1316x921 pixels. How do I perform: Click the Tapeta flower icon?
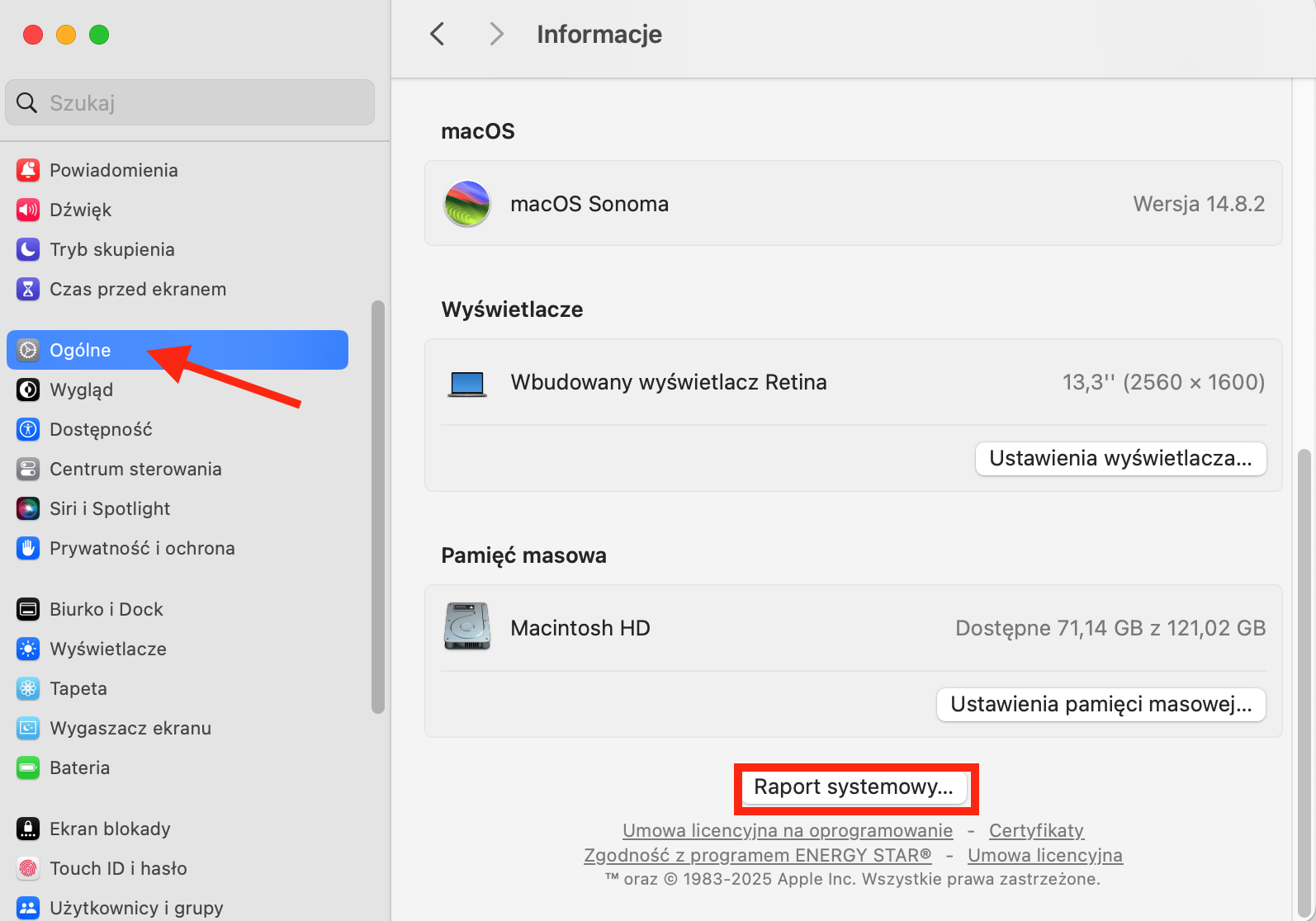coord(28,688)
